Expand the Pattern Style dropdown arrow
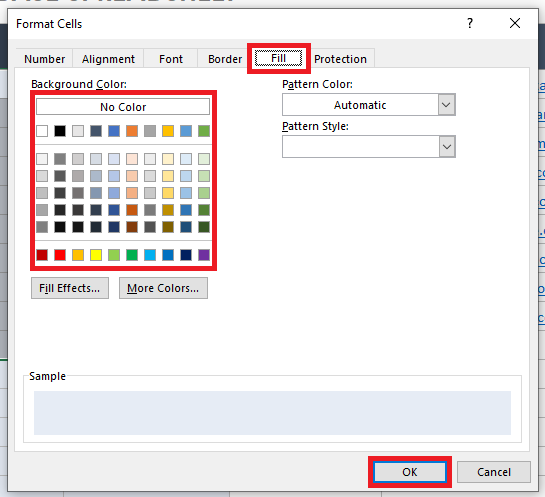545x497 pixels. click(446, 146)
